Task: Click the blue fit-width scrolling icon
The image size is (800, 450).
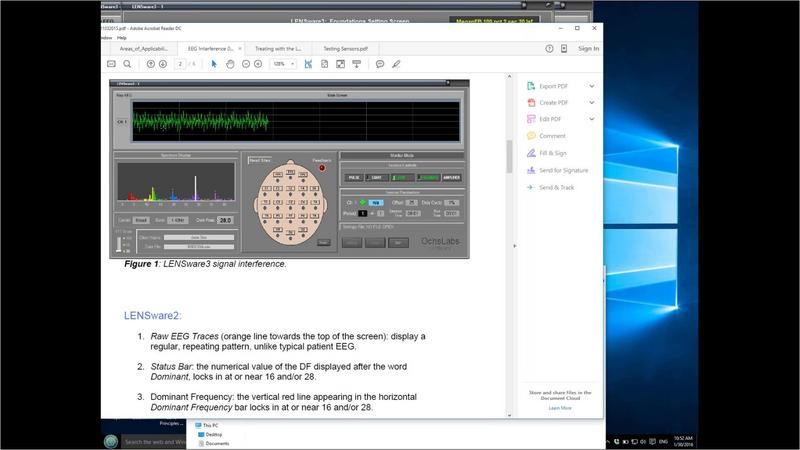Action: (x=308, y=64)
